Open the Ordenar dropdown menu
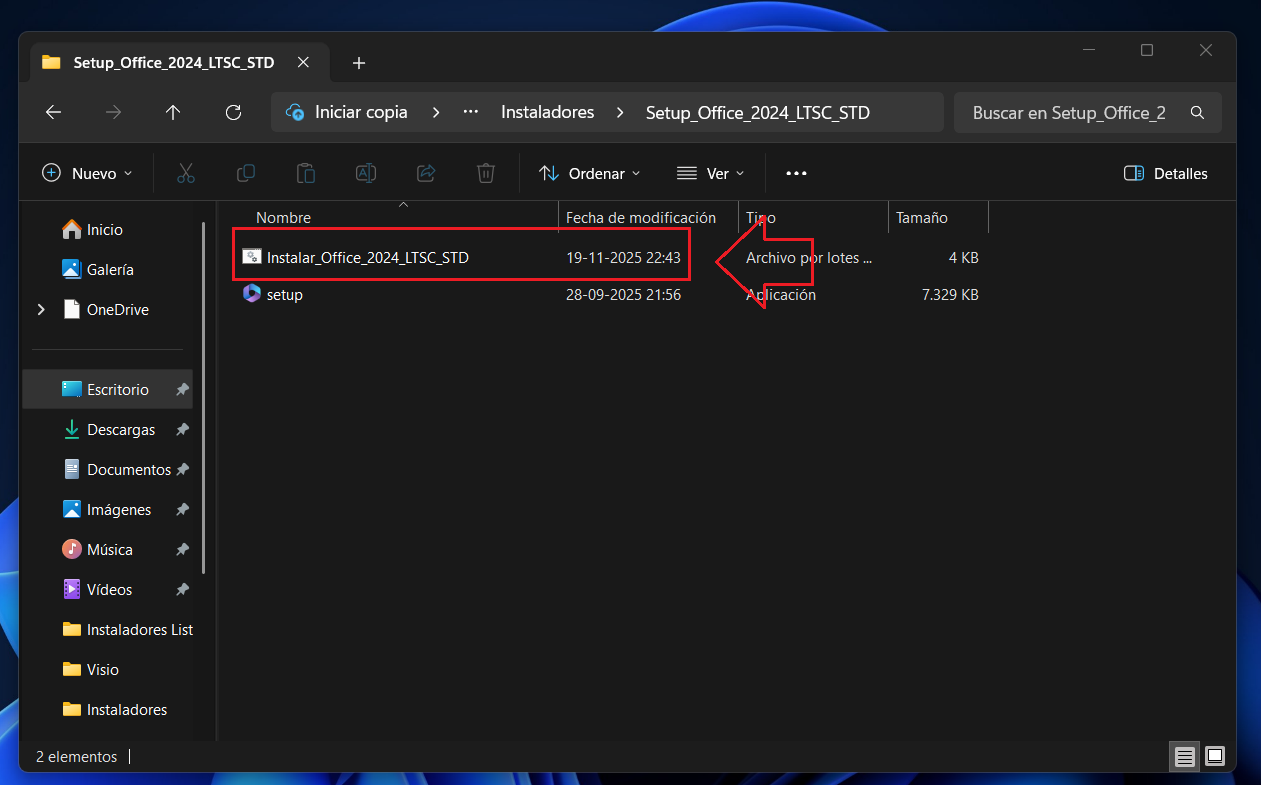Image resolution: width=1261 pixels, height=785 pixels. tap(590, 173)
